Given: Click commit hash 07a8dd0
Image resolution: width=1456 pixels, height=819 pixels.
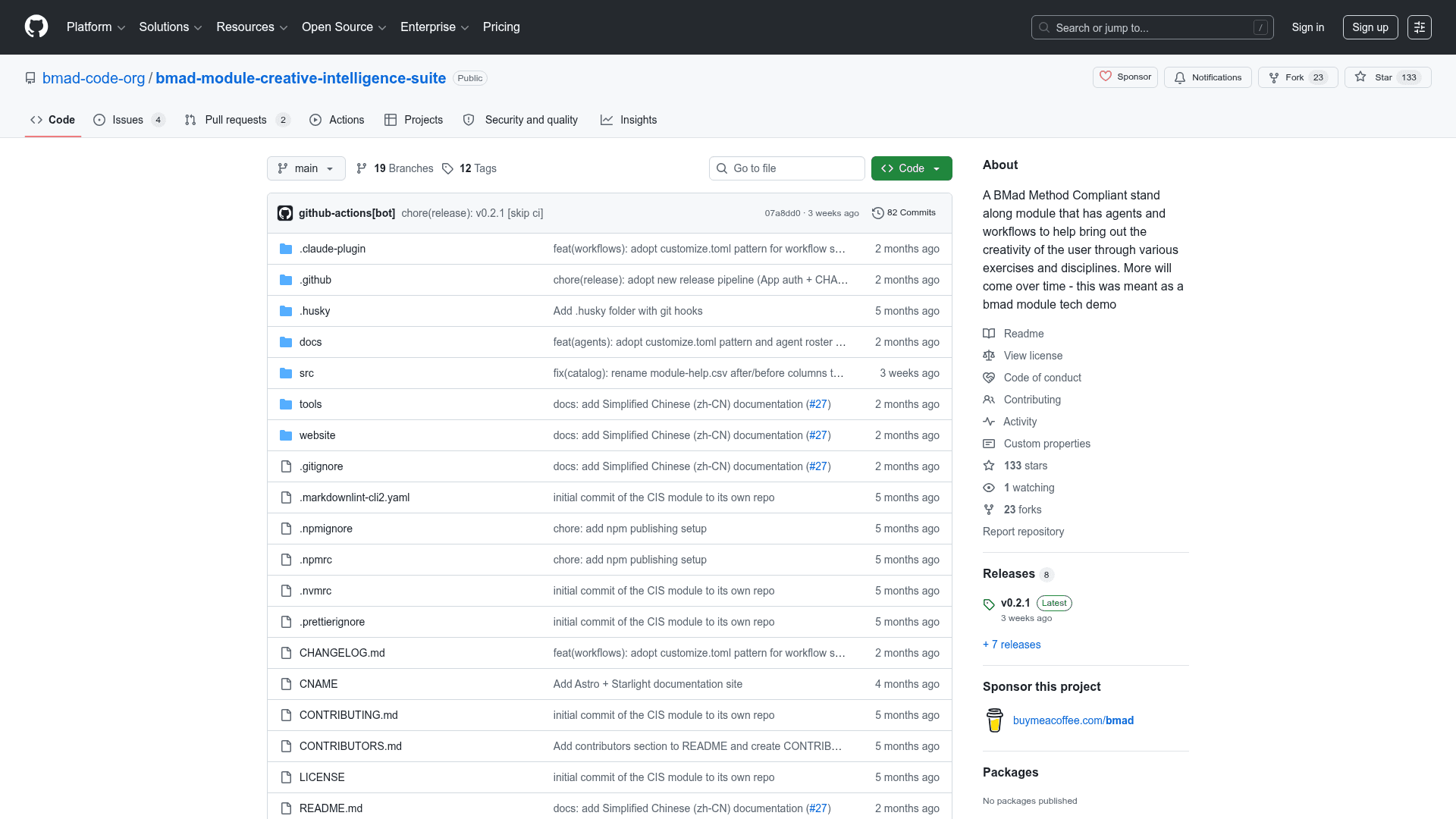Looking at the screenshot, I should pos(782,213).
